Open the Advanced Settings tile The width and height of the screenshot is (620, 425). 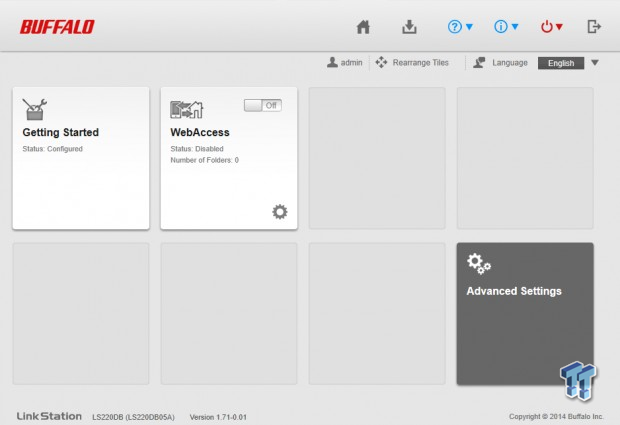[x=525, y=314]
